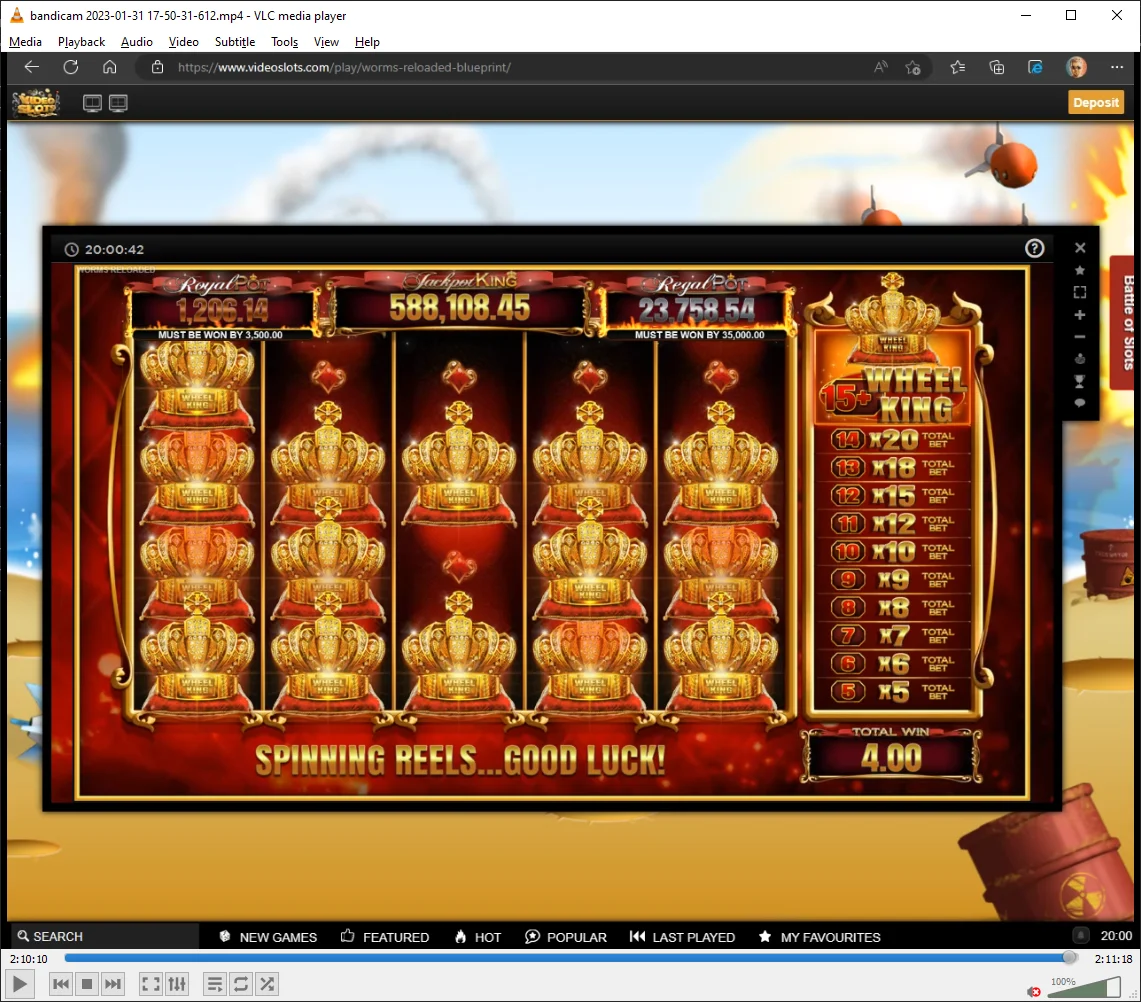Click the Deposit button
Image resolution: width=1141 pixels, height=1002 pixels.
pyautogui.click(x=1095, y=103)
